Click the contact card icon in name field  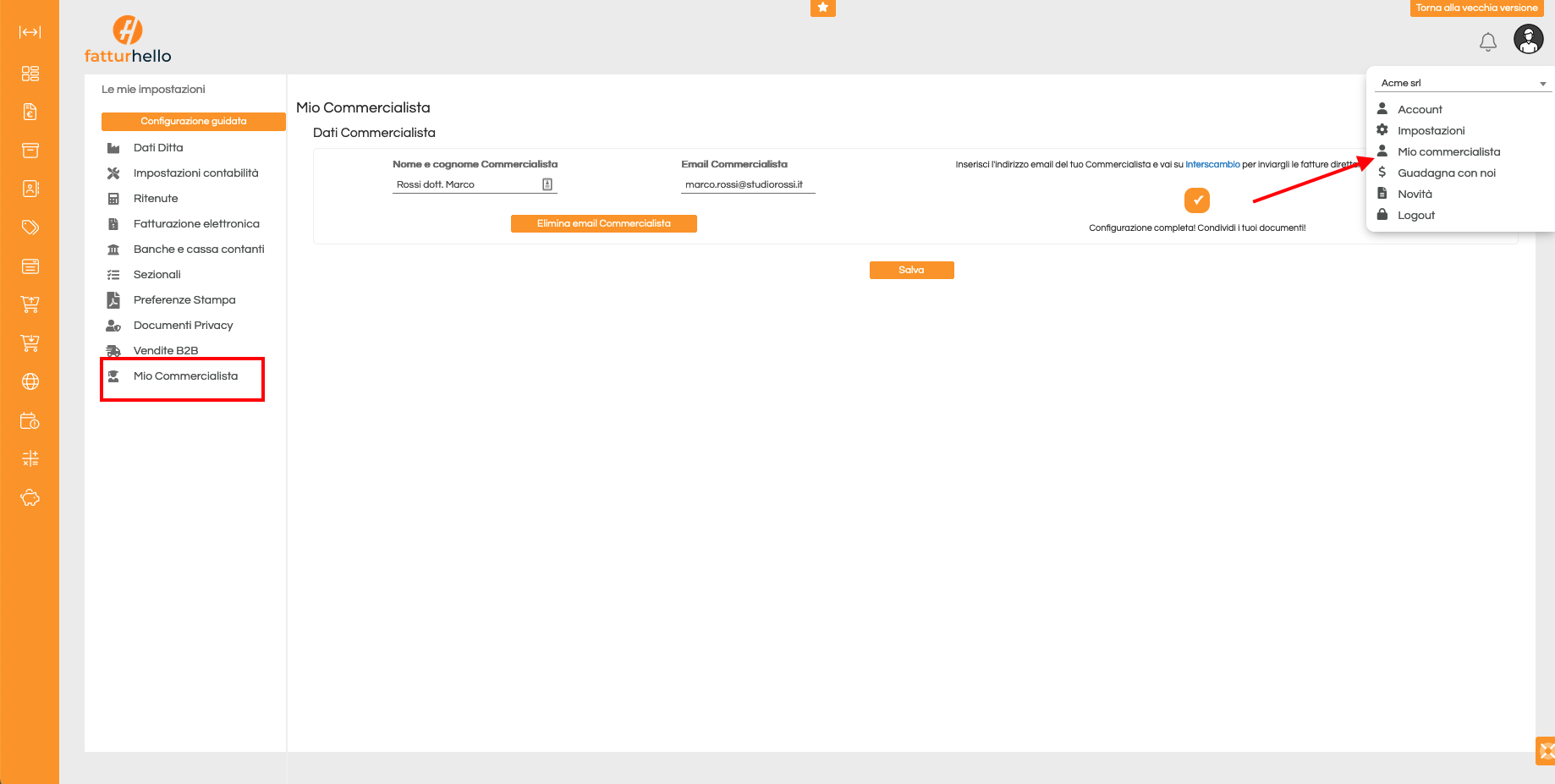tap(547, 184)
